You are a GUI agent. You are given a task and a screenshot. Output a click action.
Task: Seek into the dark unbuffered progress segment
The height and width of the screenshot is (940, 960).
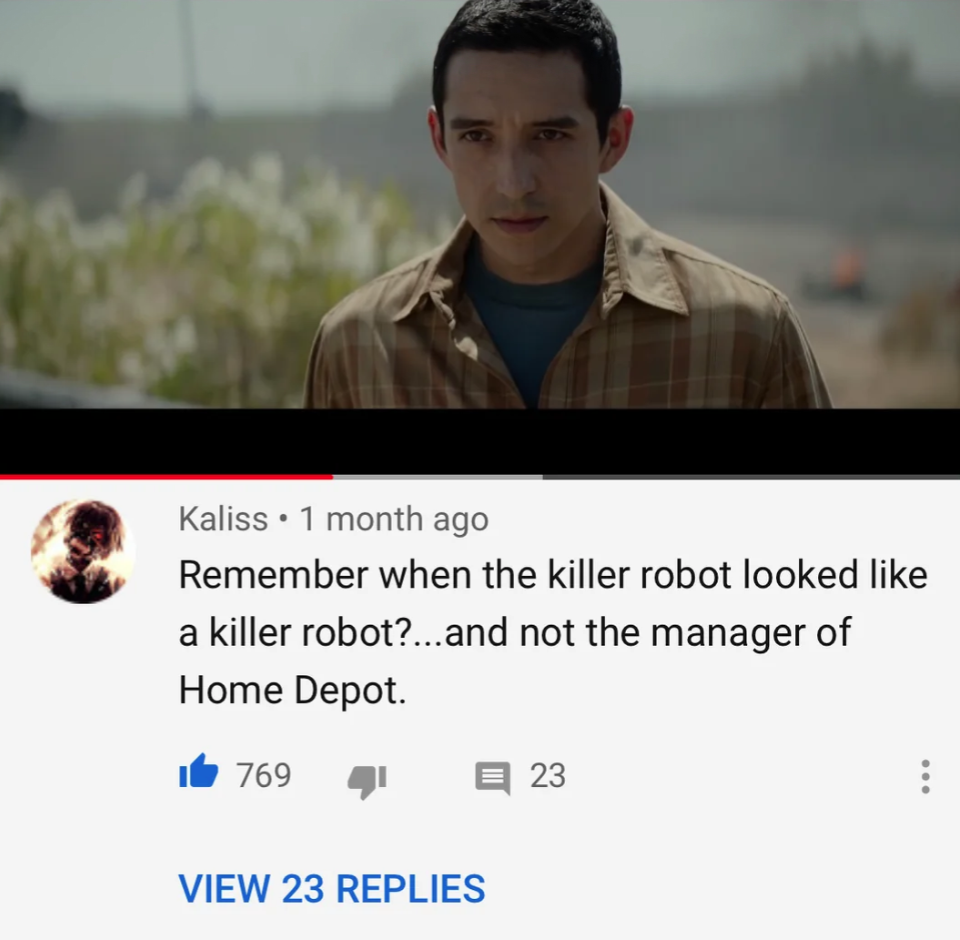click(751, 476)
